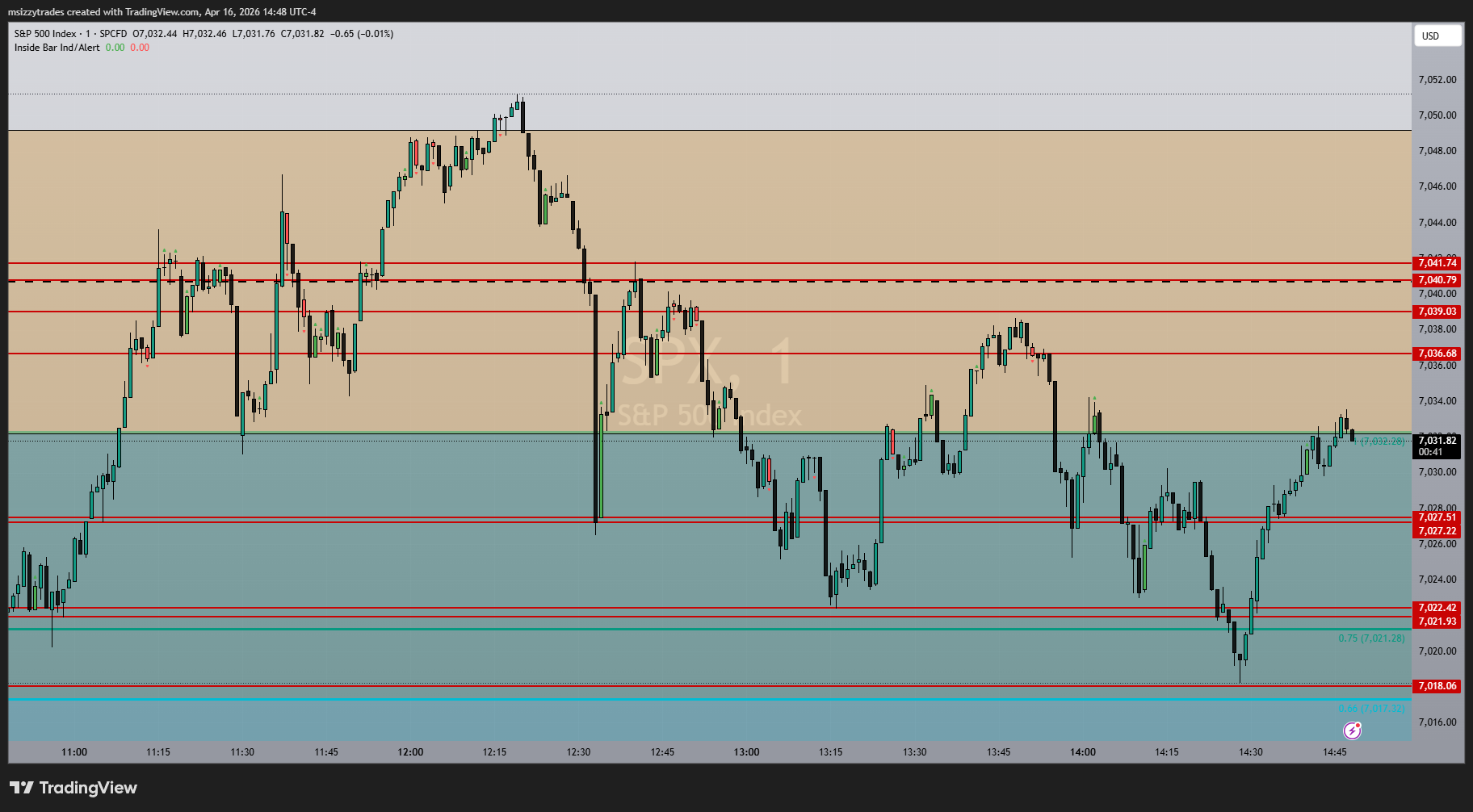
Task: Click the 14:45 time axis label
Action: (1335, 752)
